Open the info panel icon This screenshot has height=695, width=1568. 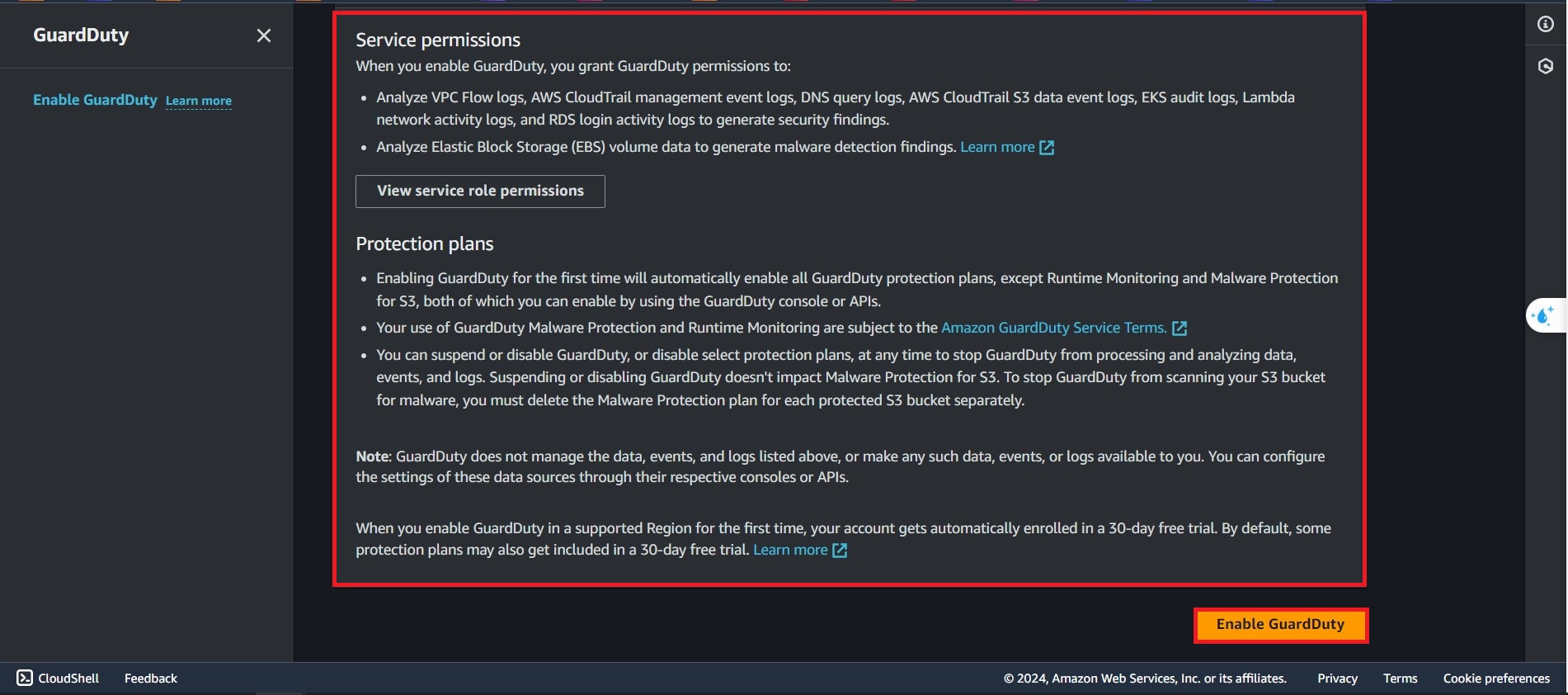pyautogui.click(x=1546, y=25)
